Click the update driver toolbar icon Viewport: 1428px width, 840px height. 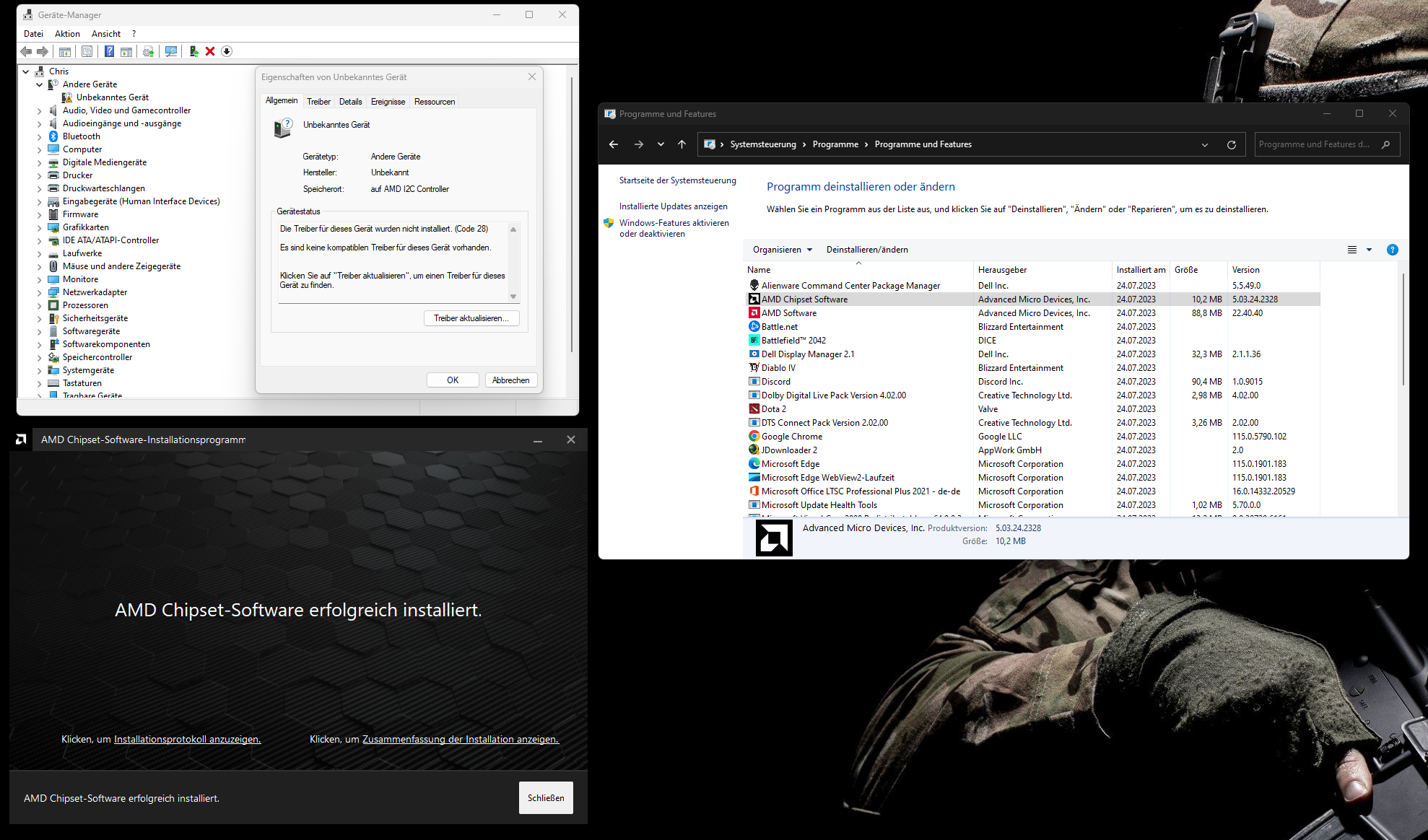coord(193,51)
